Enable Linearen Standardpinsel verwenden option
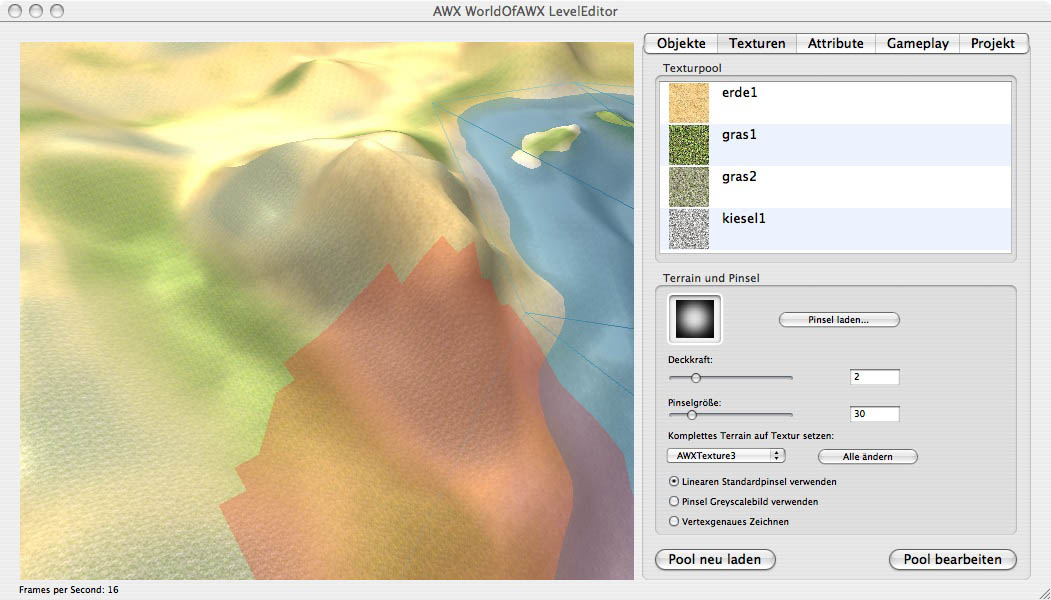 click(x=673, y=481)
